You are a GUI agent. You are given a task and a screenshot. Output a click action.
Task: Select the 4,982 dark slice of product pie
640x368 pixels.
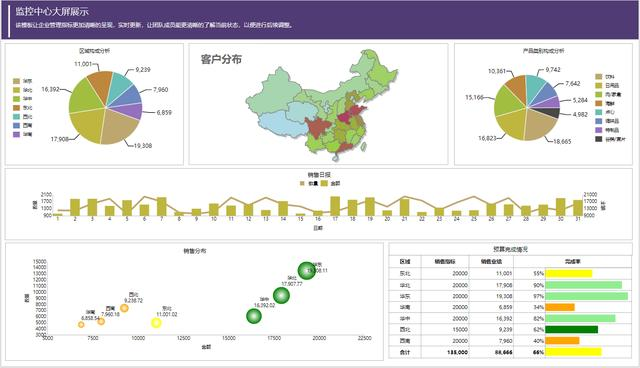(551, 113)
